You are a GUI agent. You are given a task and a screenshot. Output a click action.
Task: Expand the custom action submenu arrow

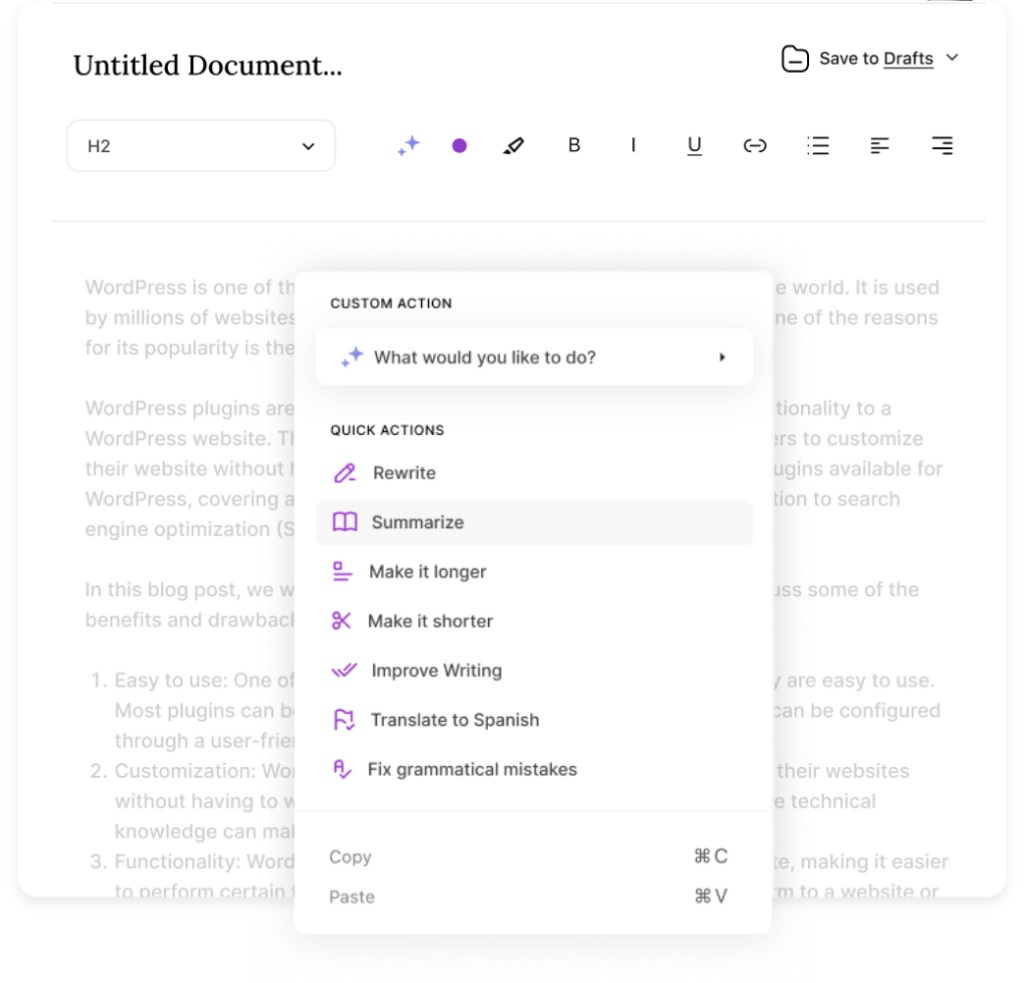pyautogui.click(x=722, y=357)
